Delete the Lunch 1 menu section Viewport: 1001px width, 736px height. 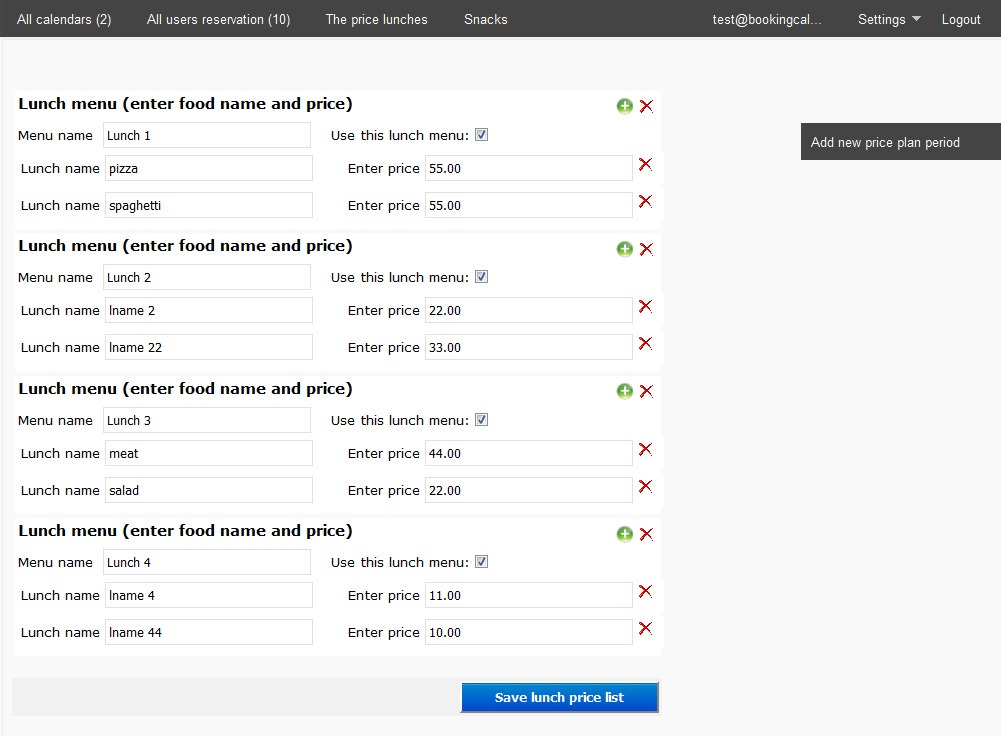(646, 106)
